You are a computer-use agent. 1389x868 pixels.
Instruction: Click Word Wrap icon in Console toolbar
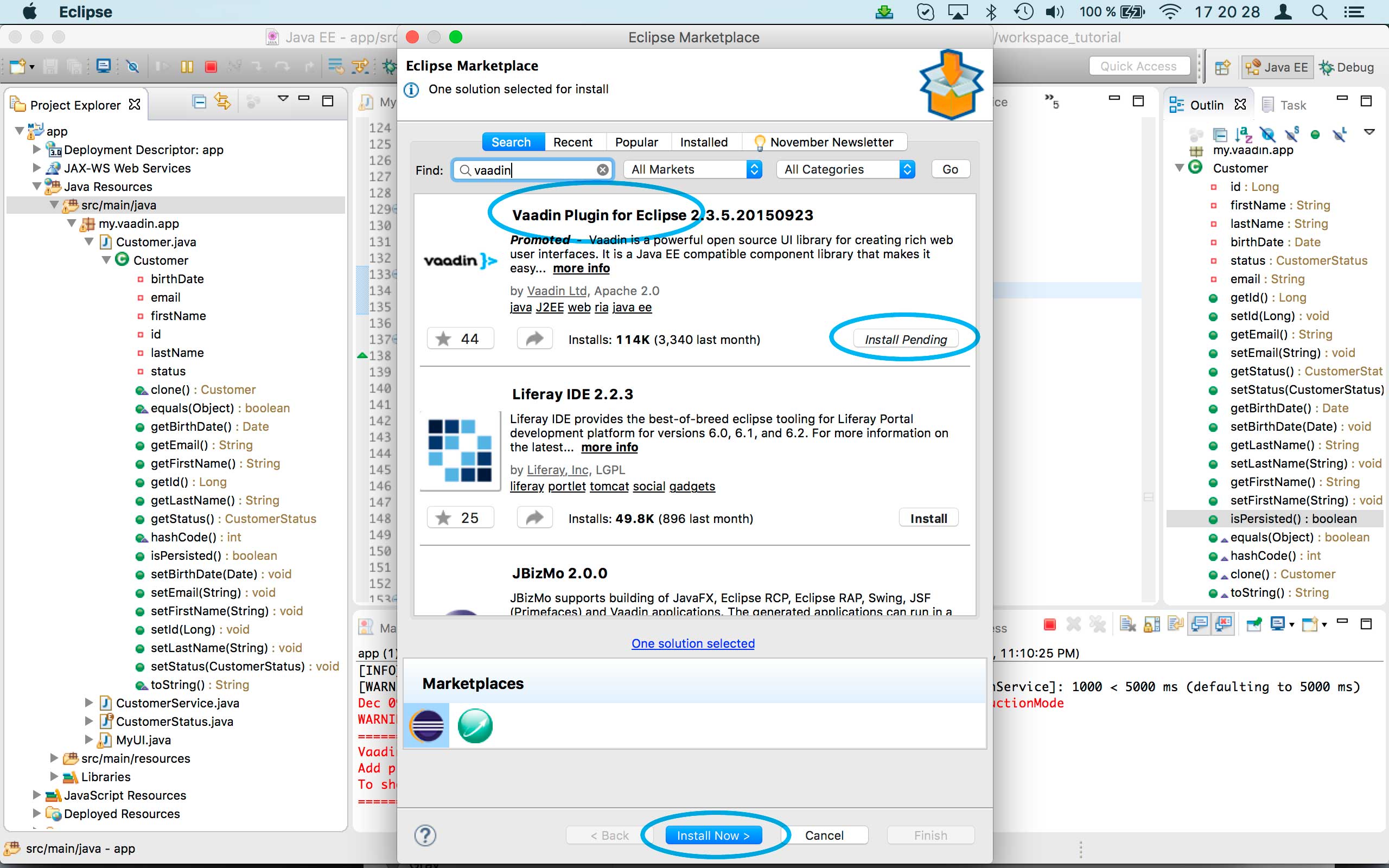point(1175,624)
